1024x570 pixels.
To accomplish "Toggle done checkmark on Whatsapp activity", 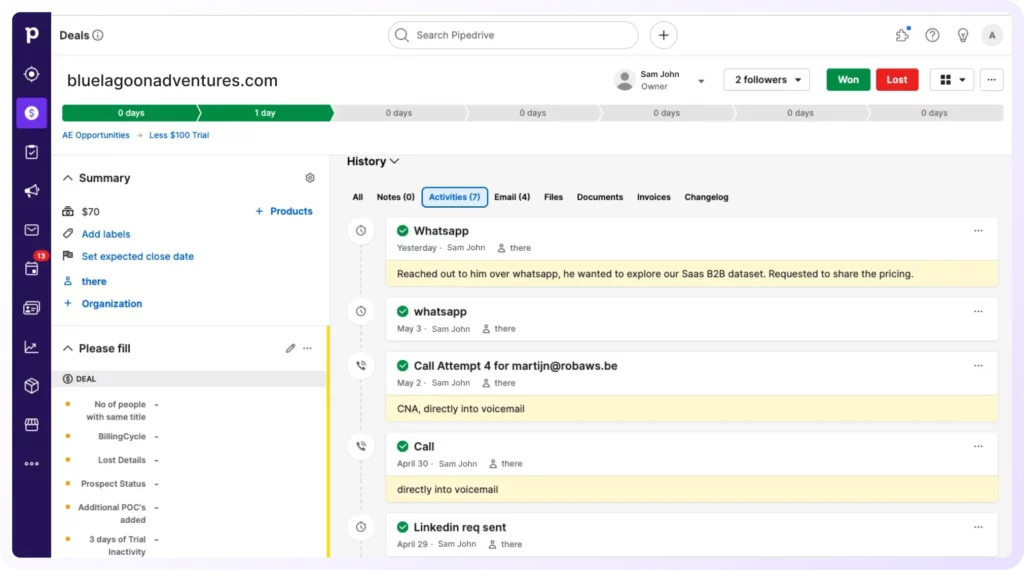I will tap(402, 230).
